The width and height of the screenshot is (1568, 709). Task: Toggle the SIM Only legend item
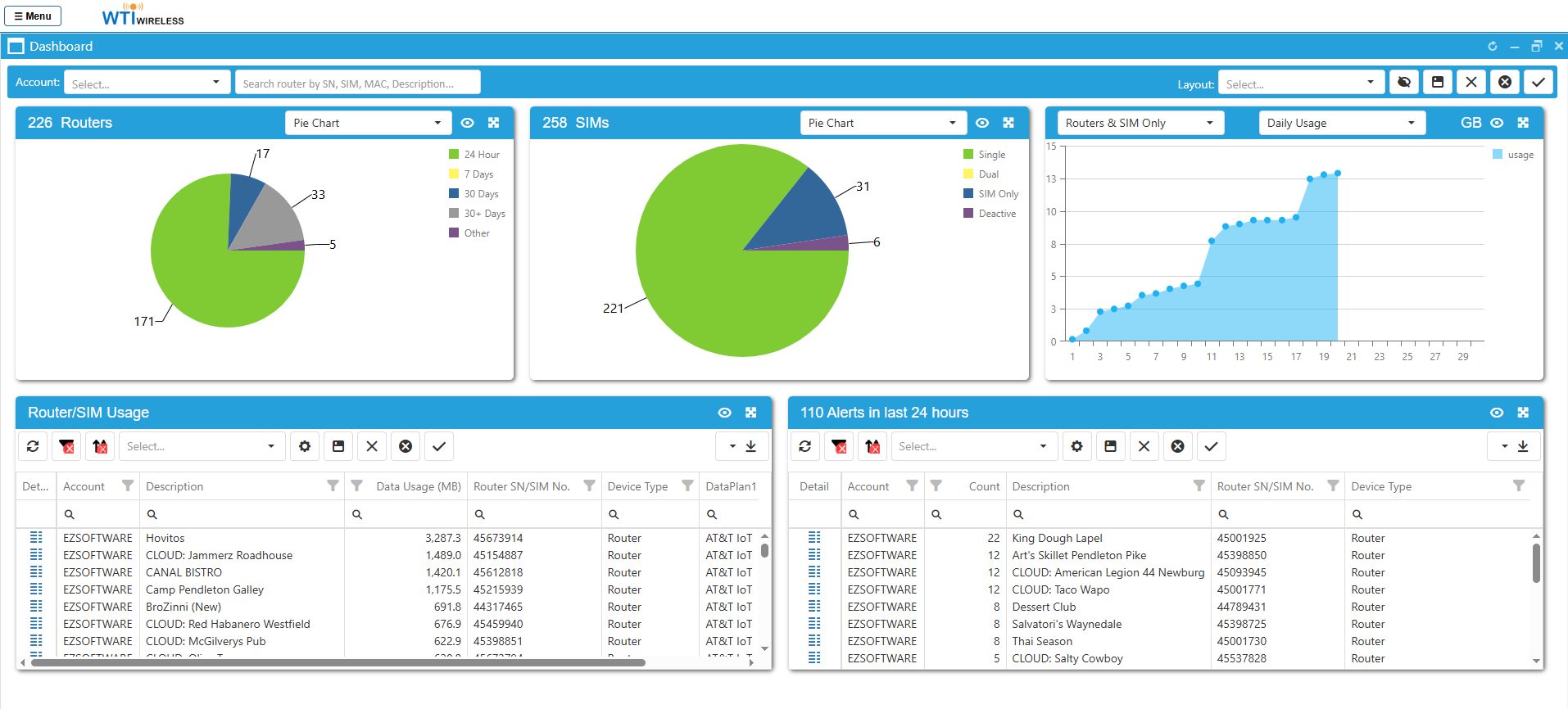click(991, 194)
